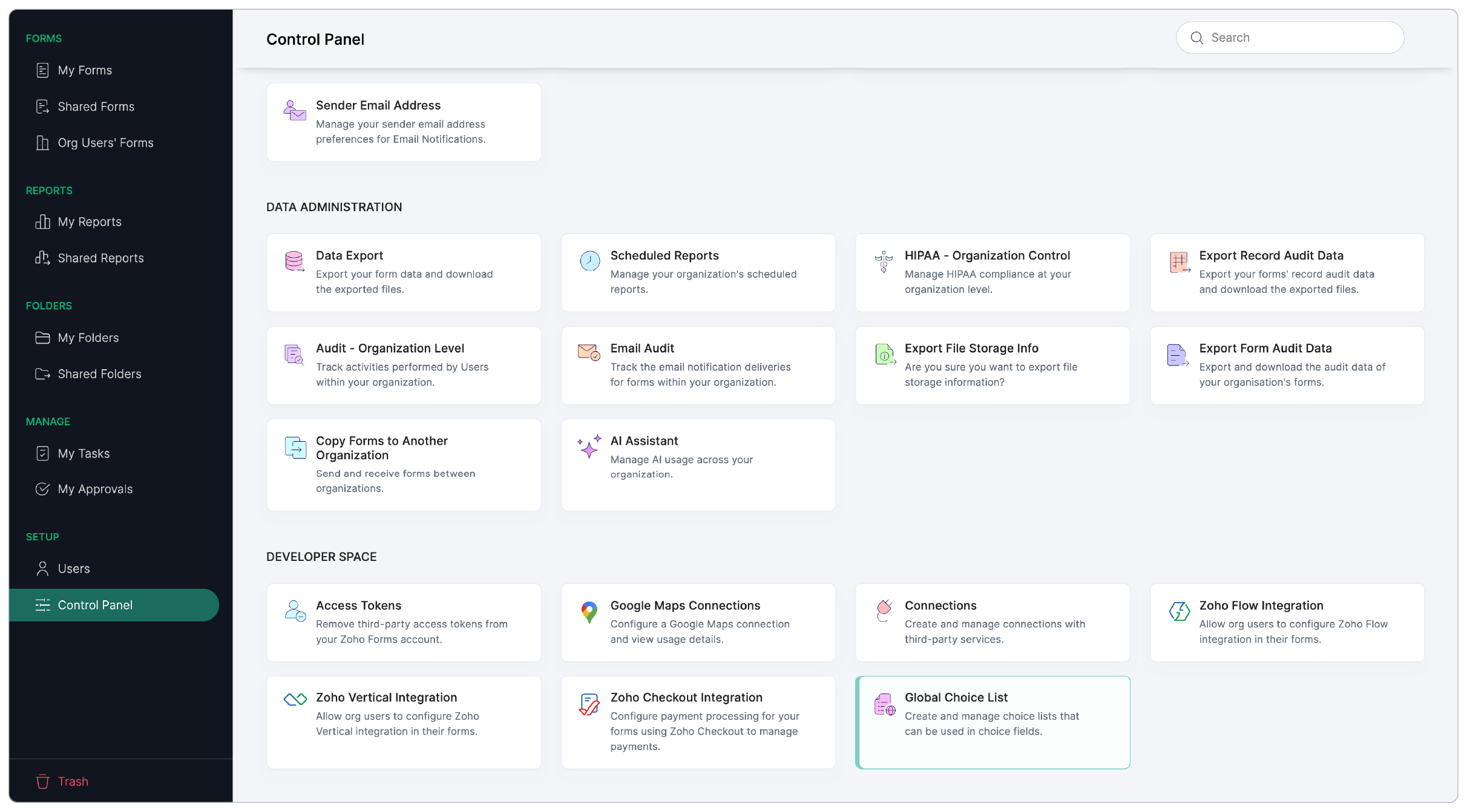Click the Zoho Checkout Integration icon

(x=589, y=704)
